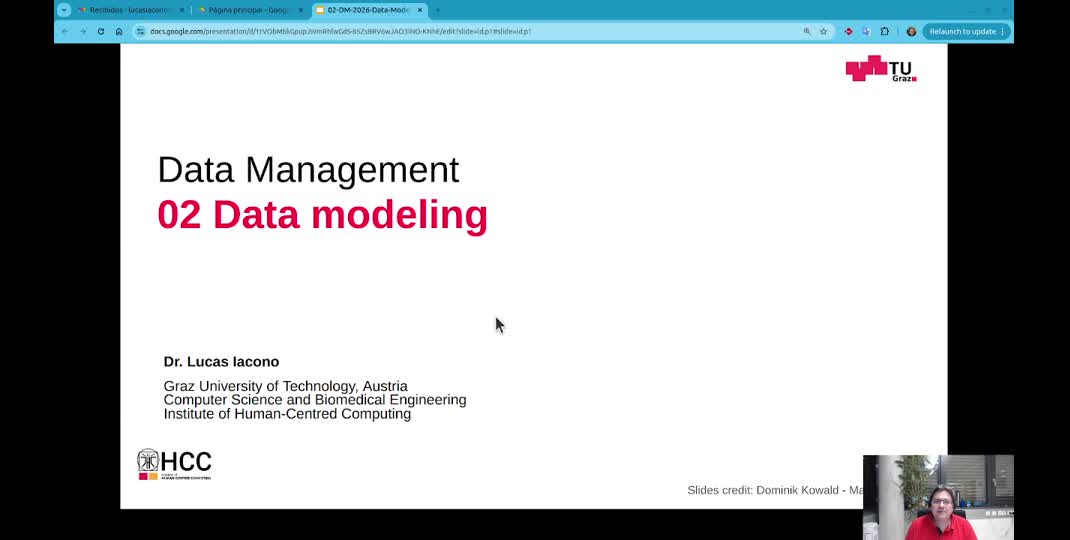The height and width of the screenshot is (540, 1070).
Task: Click Institute of Human-Centred Computing text
Action: coord(287,414)
